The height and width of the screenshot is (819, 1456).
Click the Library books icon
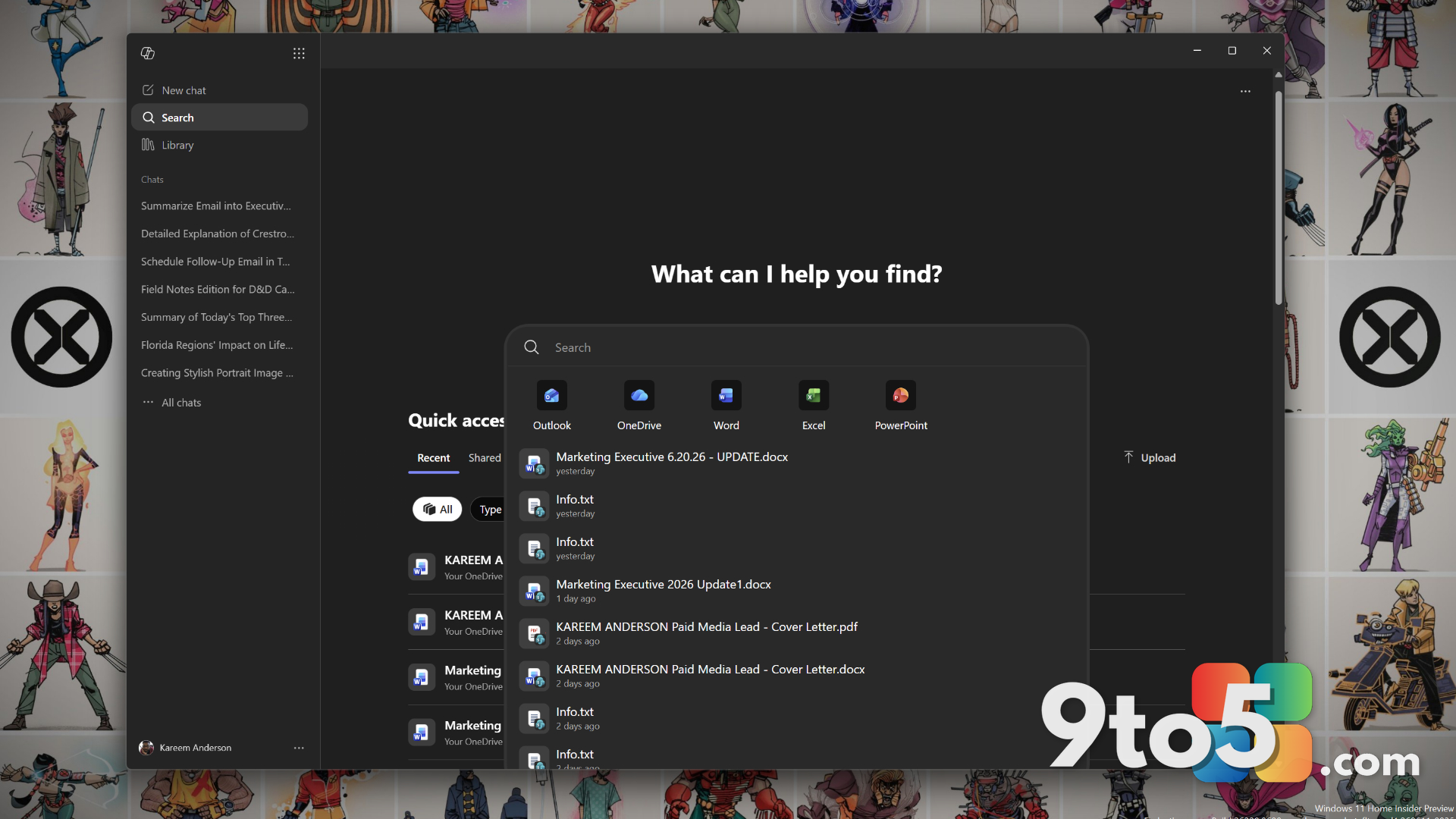148,145
